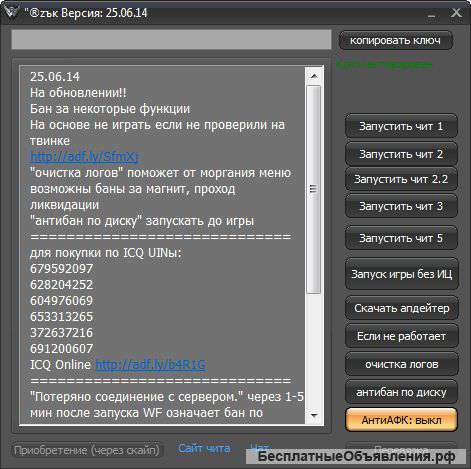This screenshot has height=469, width=471.
Task: Click the vertical scrollbar thumb
Action: point(313,189)
